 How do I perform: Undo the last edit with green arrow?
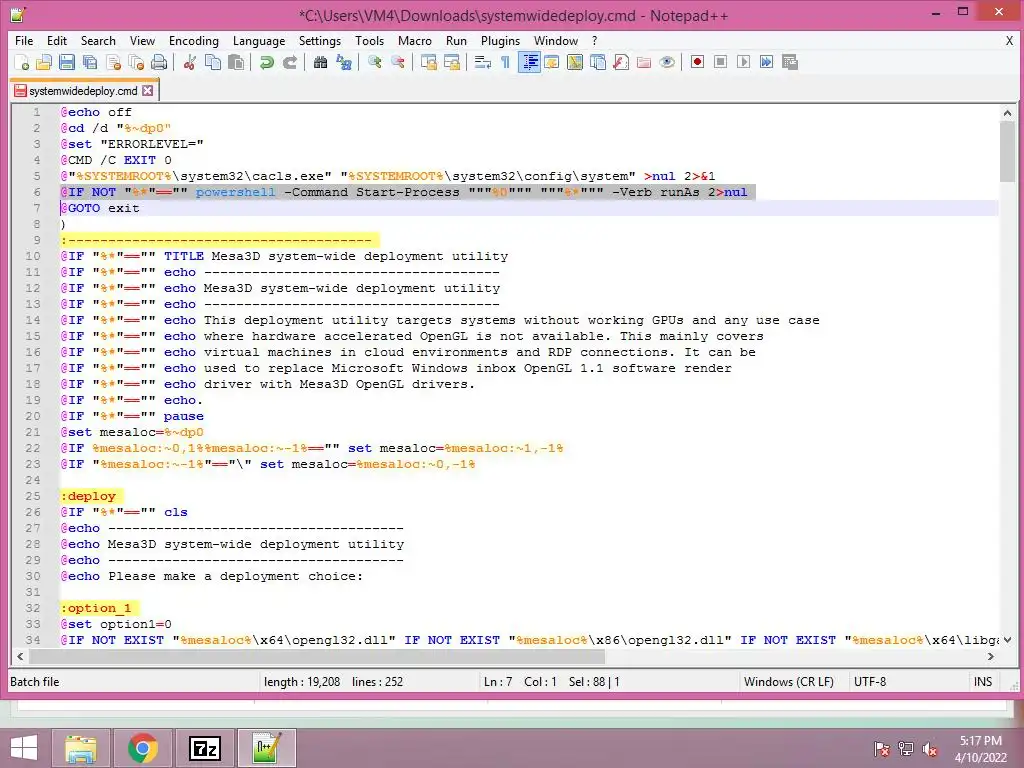266,62
